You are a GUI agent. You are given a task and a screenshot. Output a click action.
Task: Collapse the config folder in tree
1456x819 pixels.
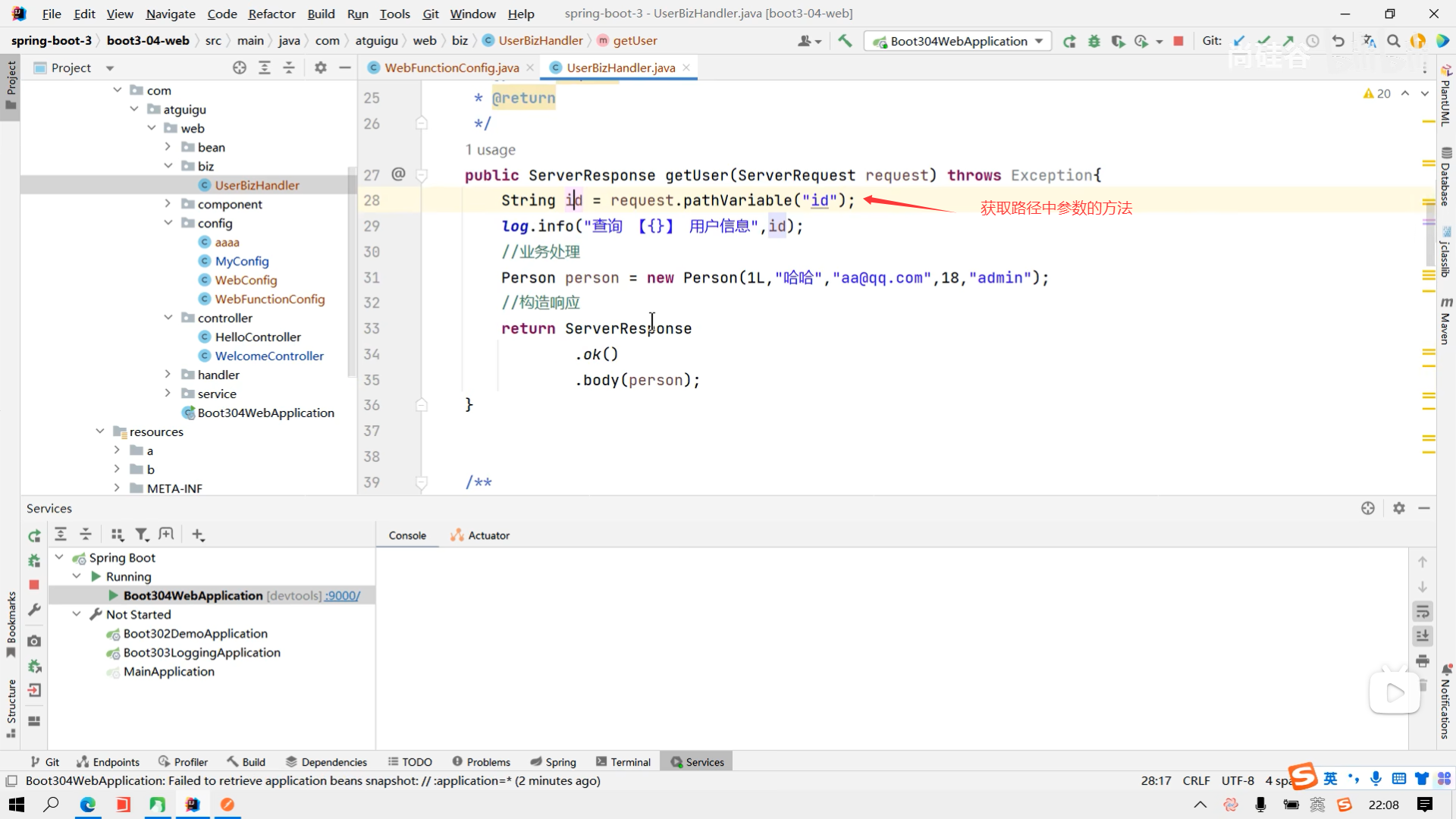[168, 223]
